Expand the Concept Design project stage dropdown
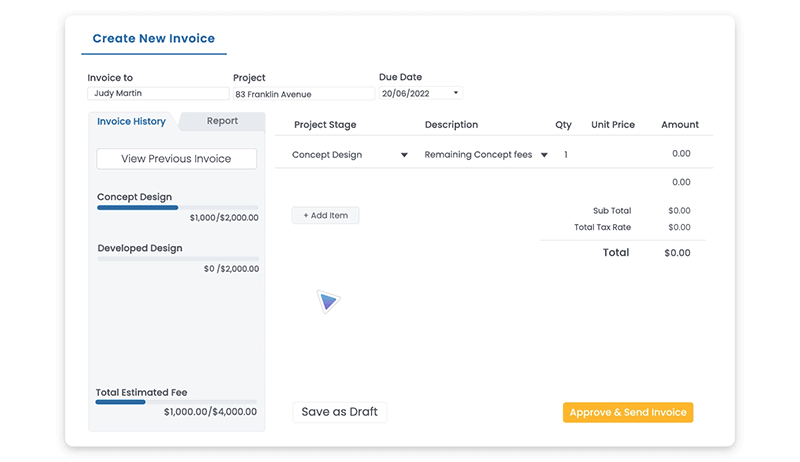The height and width of the screenshot is (462, 800). pyautogui.click(x=404, y=155)
